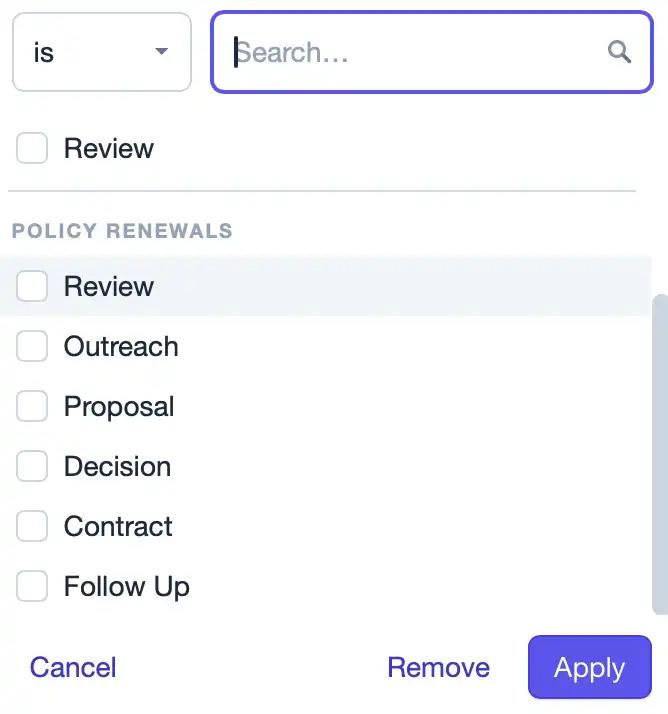This screenshot has height=714, width=668.
Task: Apply the selected filter
Action: point(590,667)
